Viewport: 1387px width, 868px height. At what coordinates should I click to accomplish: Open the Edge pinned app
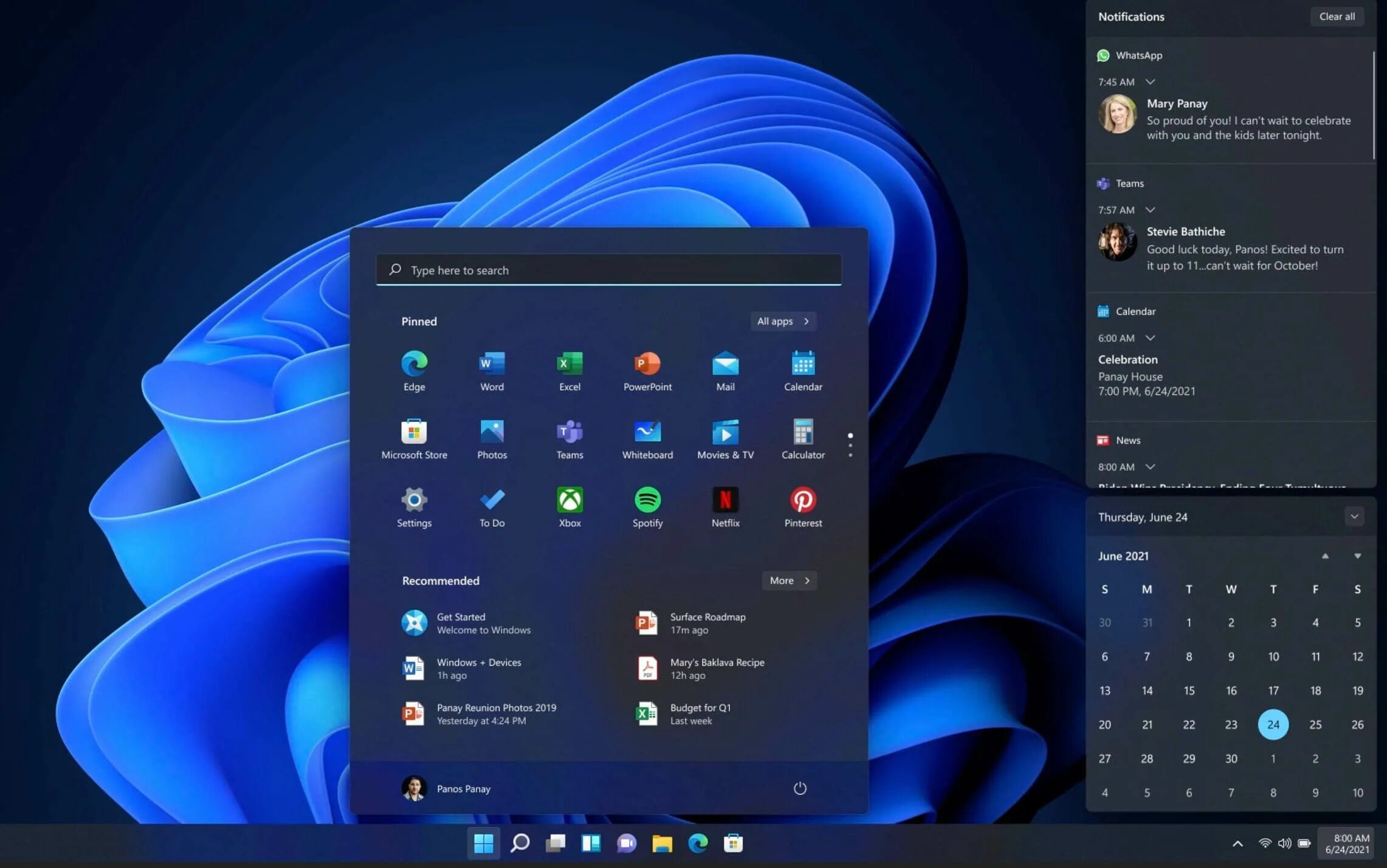point(414,364)
